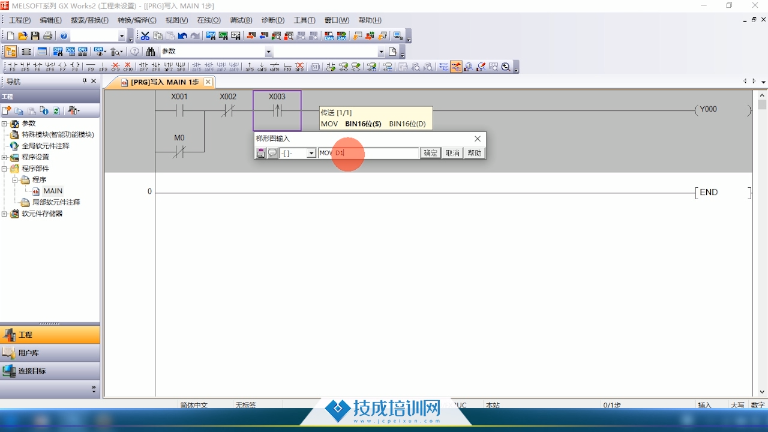Image resolution: width=768 pixels, height=432 pixels.
Task: Click the highlighted orange ladder toolbar icon
Action: 456,67
